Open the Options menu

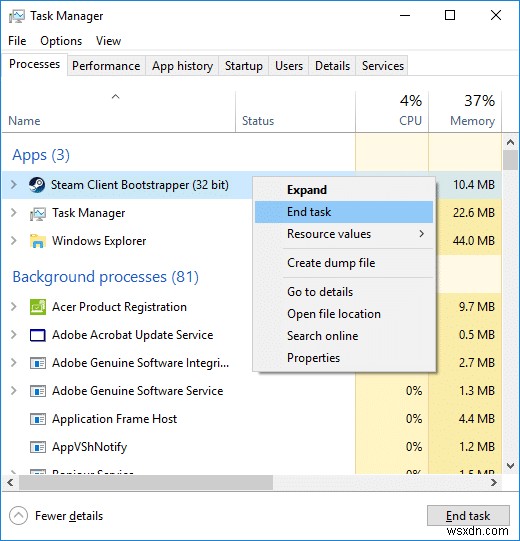coord(61,41)
